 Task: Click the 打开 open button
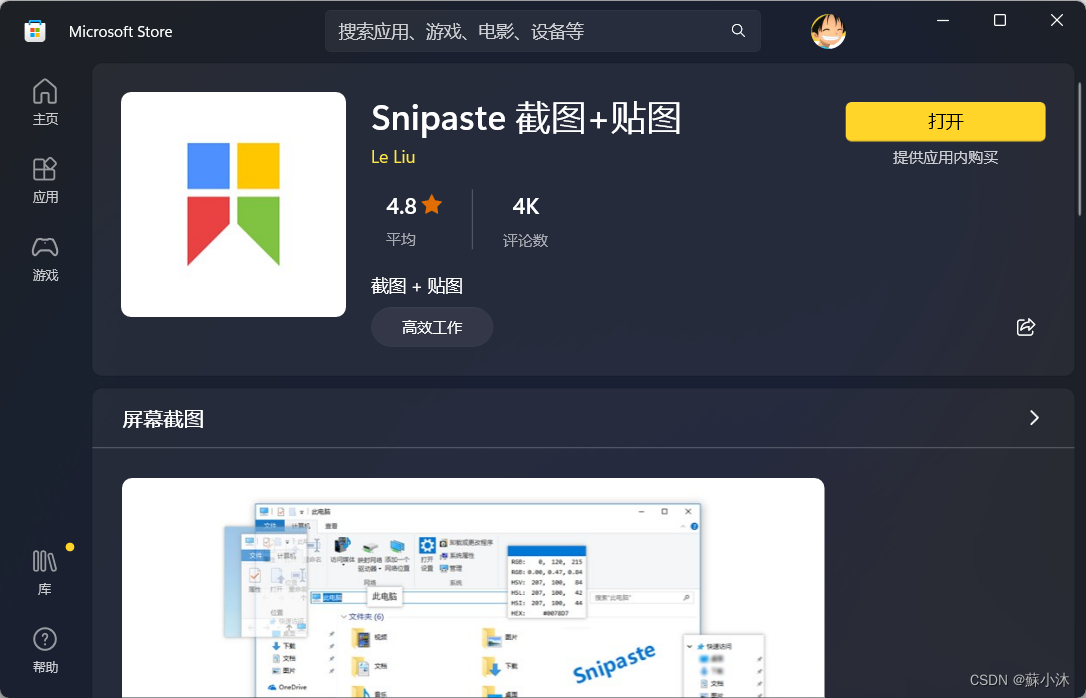click(x=945, y=122)
